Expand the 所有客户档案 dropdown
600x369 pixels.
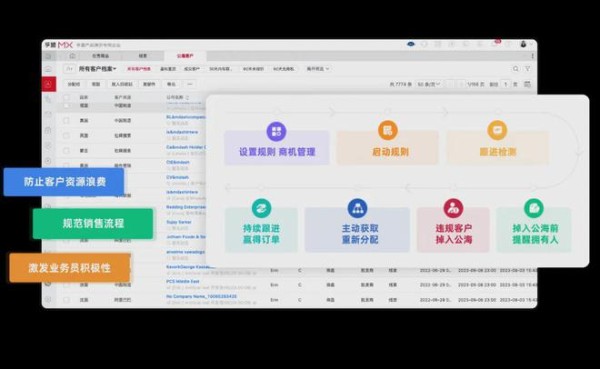(97, 69)
